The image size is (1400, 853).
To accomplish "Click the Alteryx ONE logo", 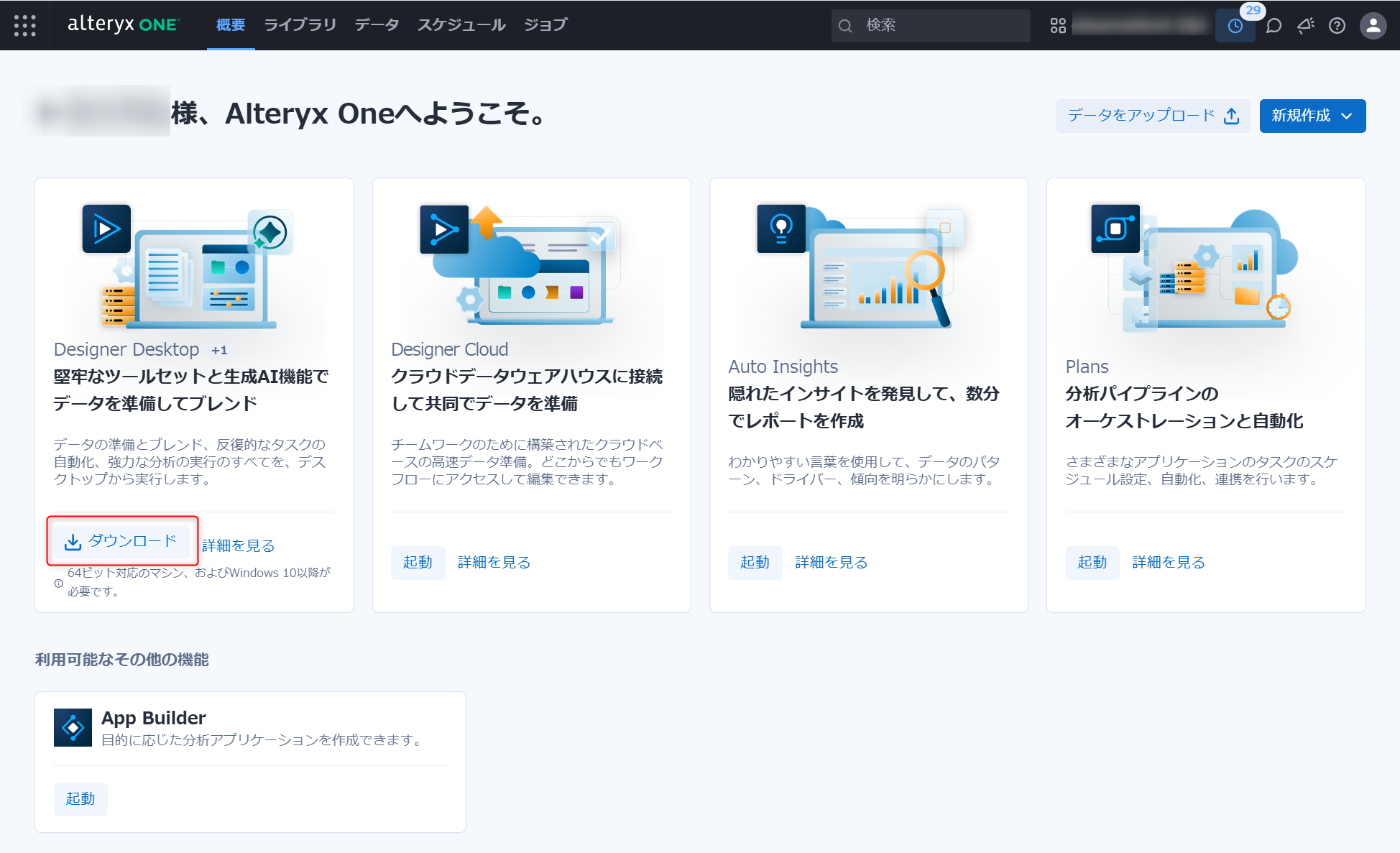I will (124, 24).
